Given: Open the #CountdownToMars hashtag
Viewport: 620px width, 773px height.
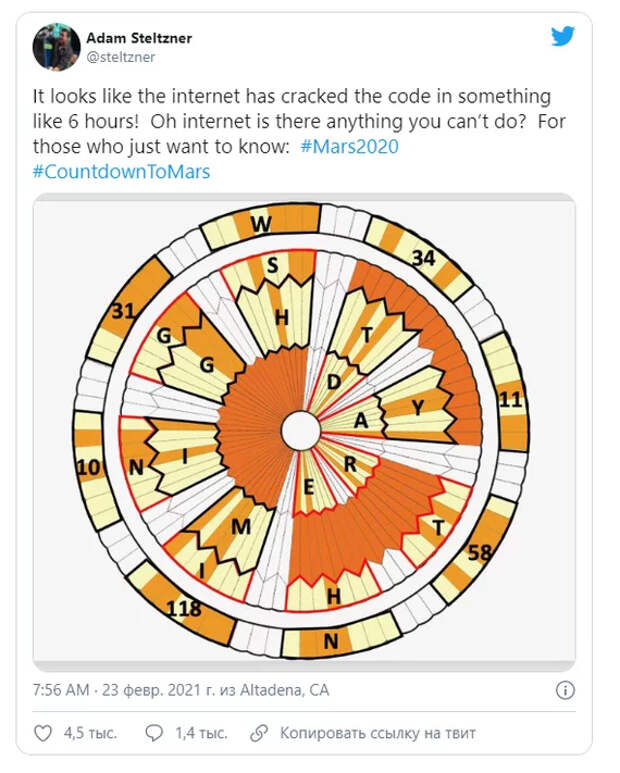Looking at the screenshot, I should pos(121,172).
